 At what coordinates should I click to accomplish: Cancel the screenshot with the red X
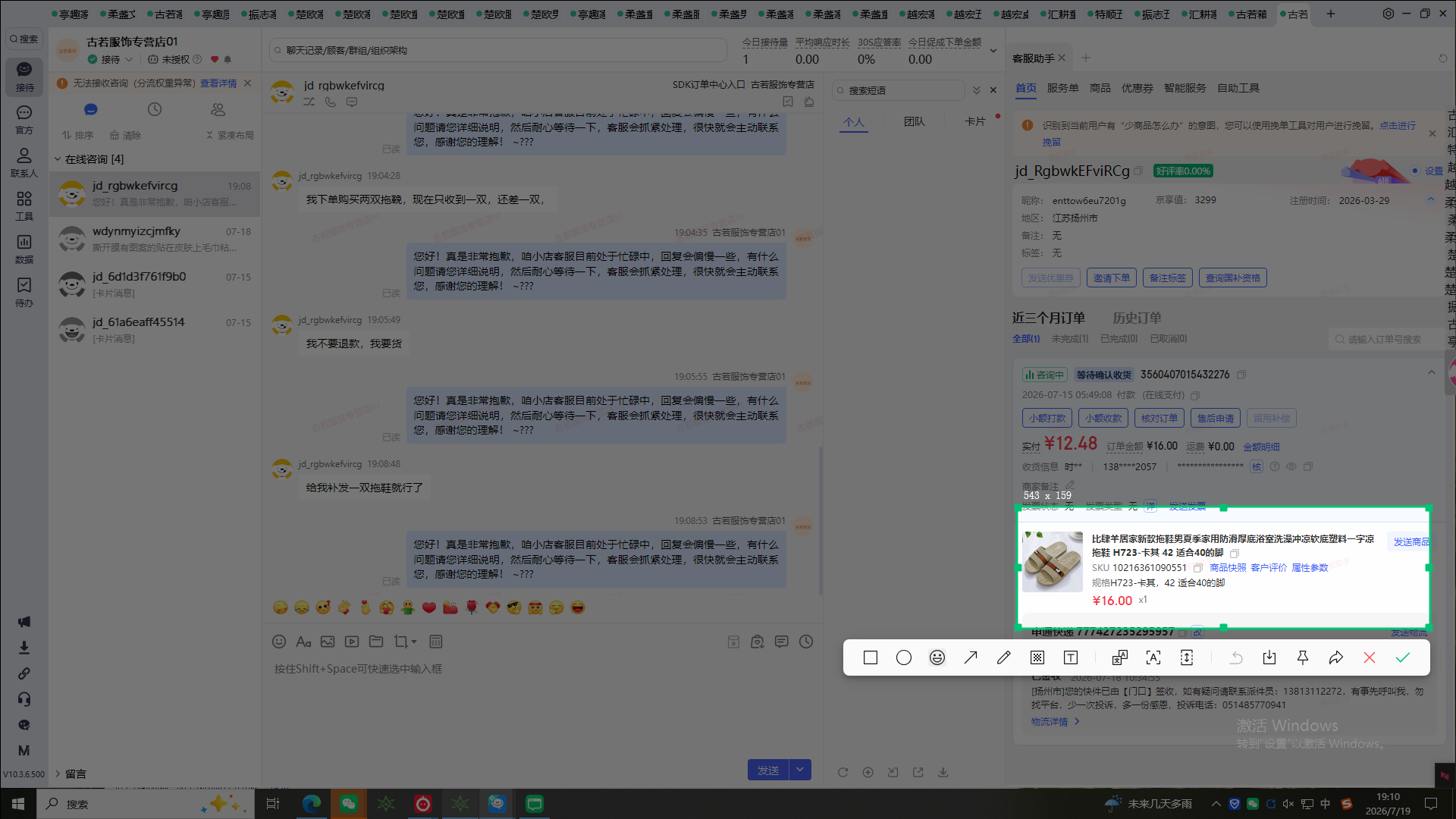[x=1370, y=657]
